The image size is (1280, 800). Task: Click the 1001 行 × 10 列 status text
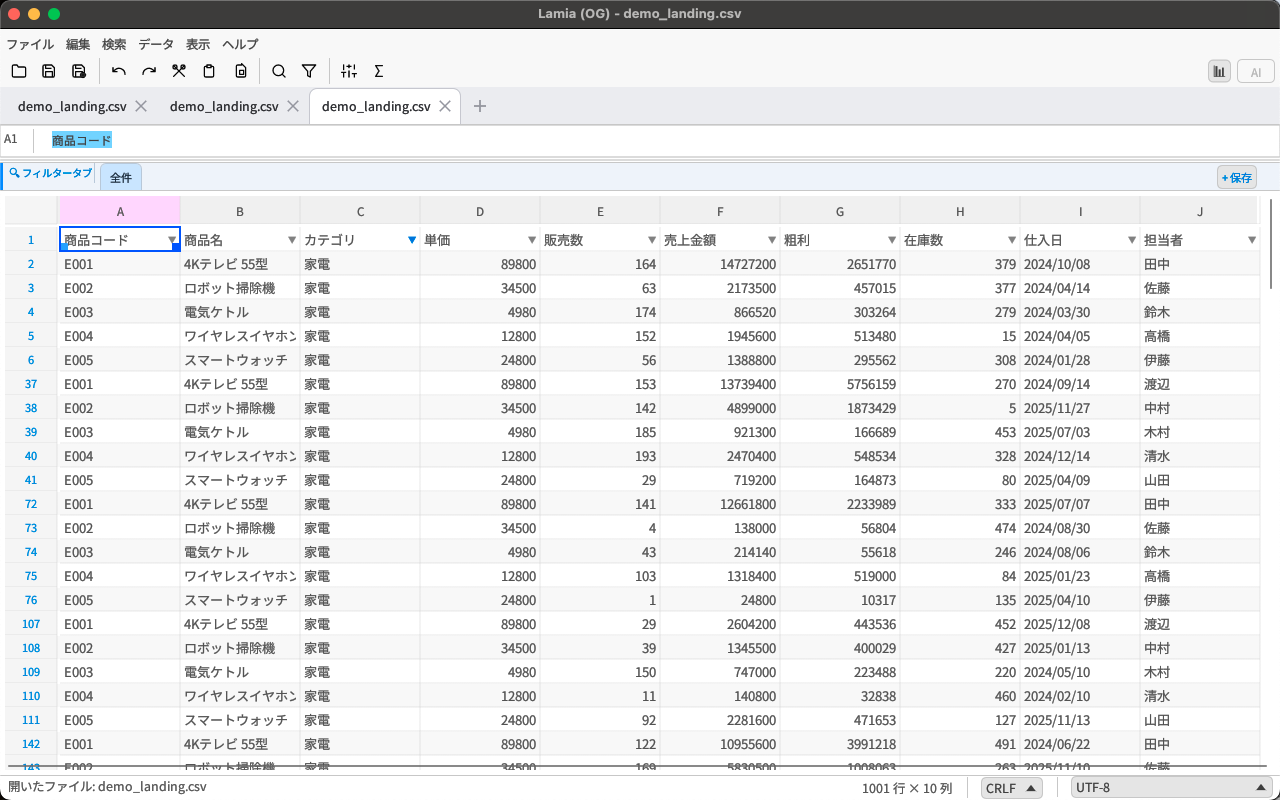point(907,788)
